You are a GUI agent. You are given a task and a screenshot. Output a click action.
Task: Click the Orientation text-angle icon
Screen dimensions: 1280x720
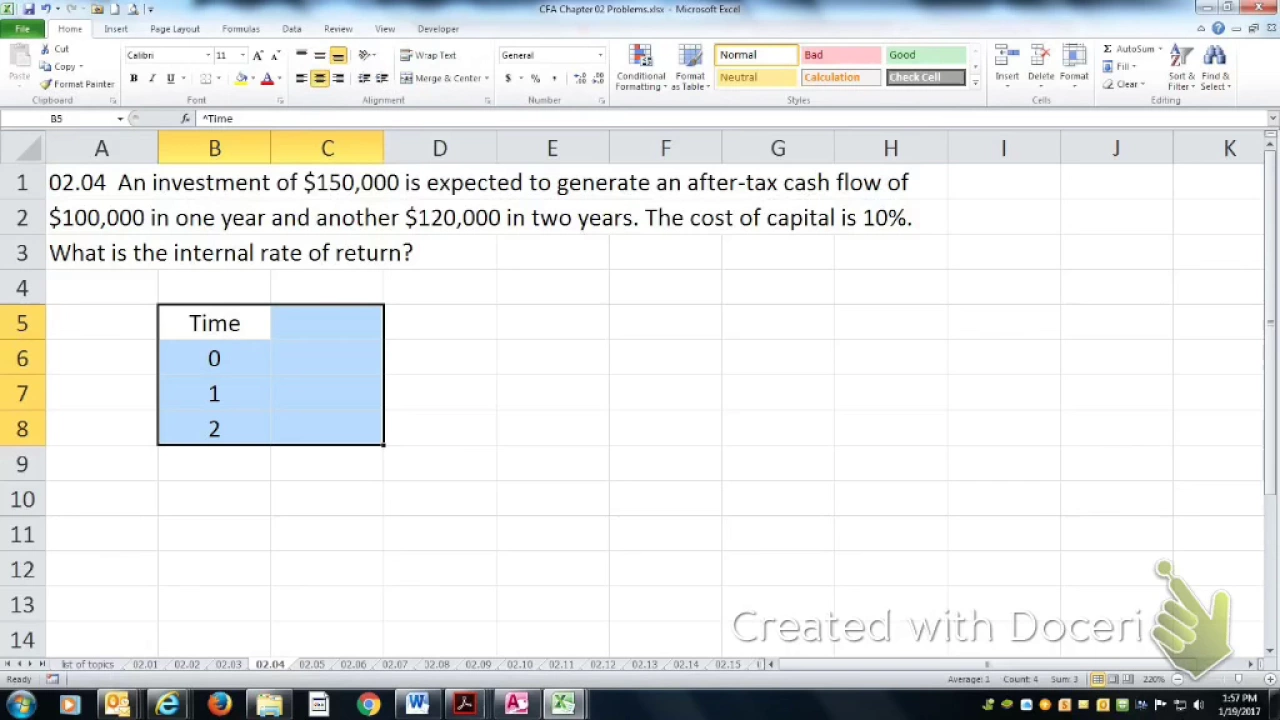click(366, 55)
